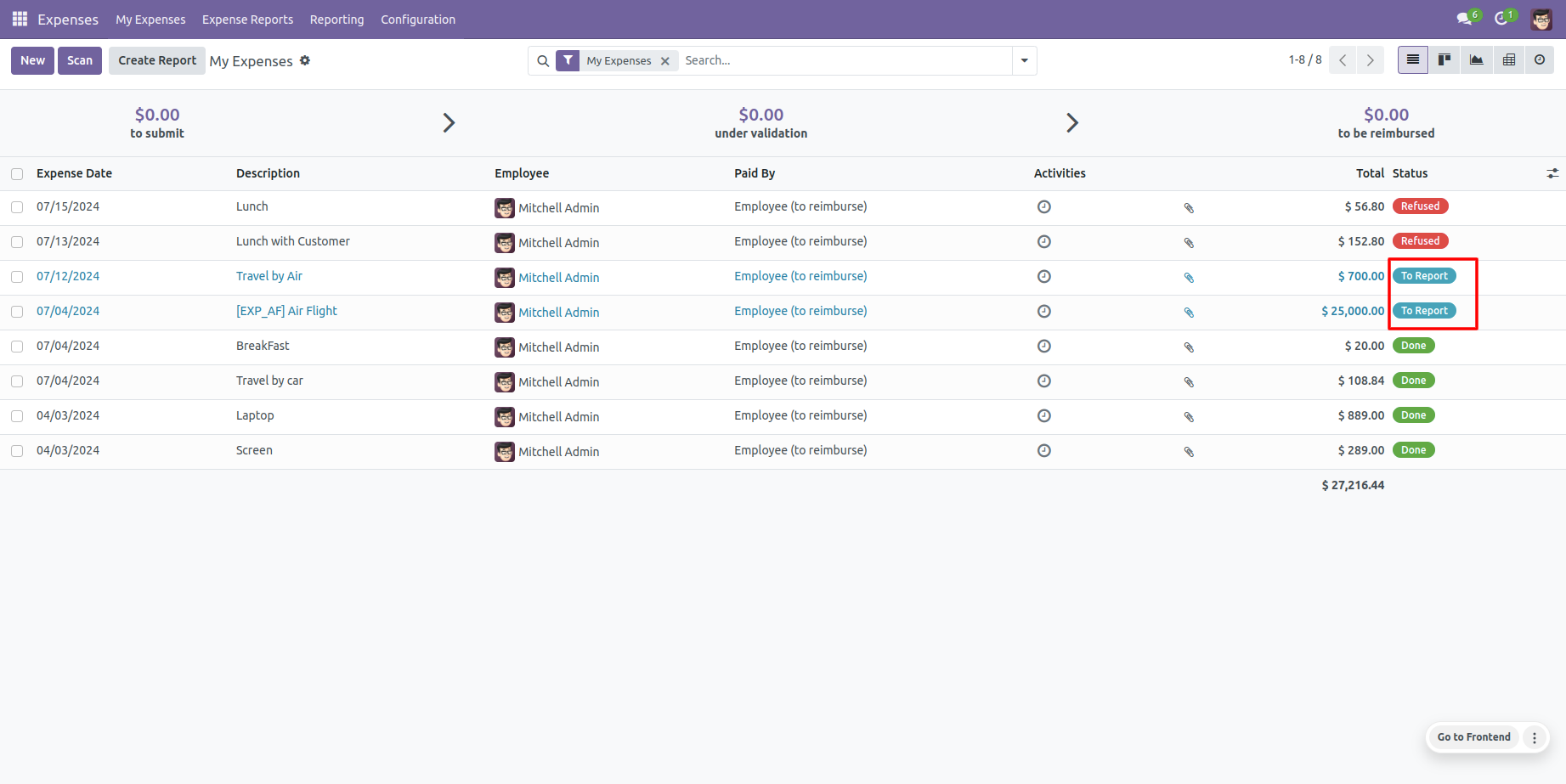Viewport: 1566px width, 784px height.
Task: Check the Lunch with Customer row checkbox
Action: [x=17, y=242]
